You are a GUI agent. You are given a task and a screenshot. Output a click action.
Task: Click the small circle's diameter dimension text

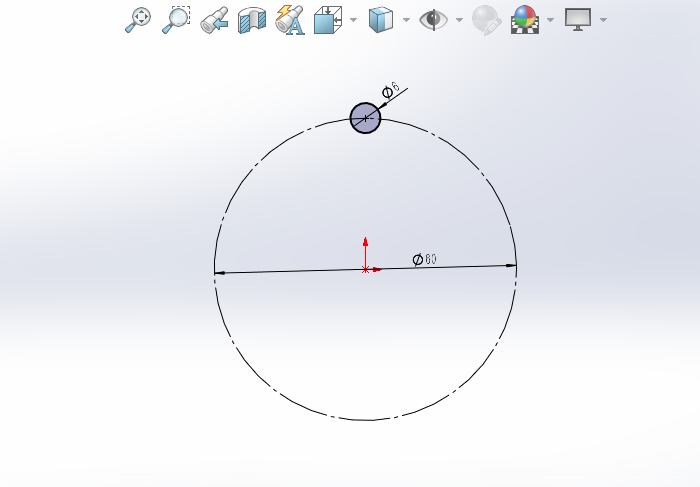(x=391, y=91)
